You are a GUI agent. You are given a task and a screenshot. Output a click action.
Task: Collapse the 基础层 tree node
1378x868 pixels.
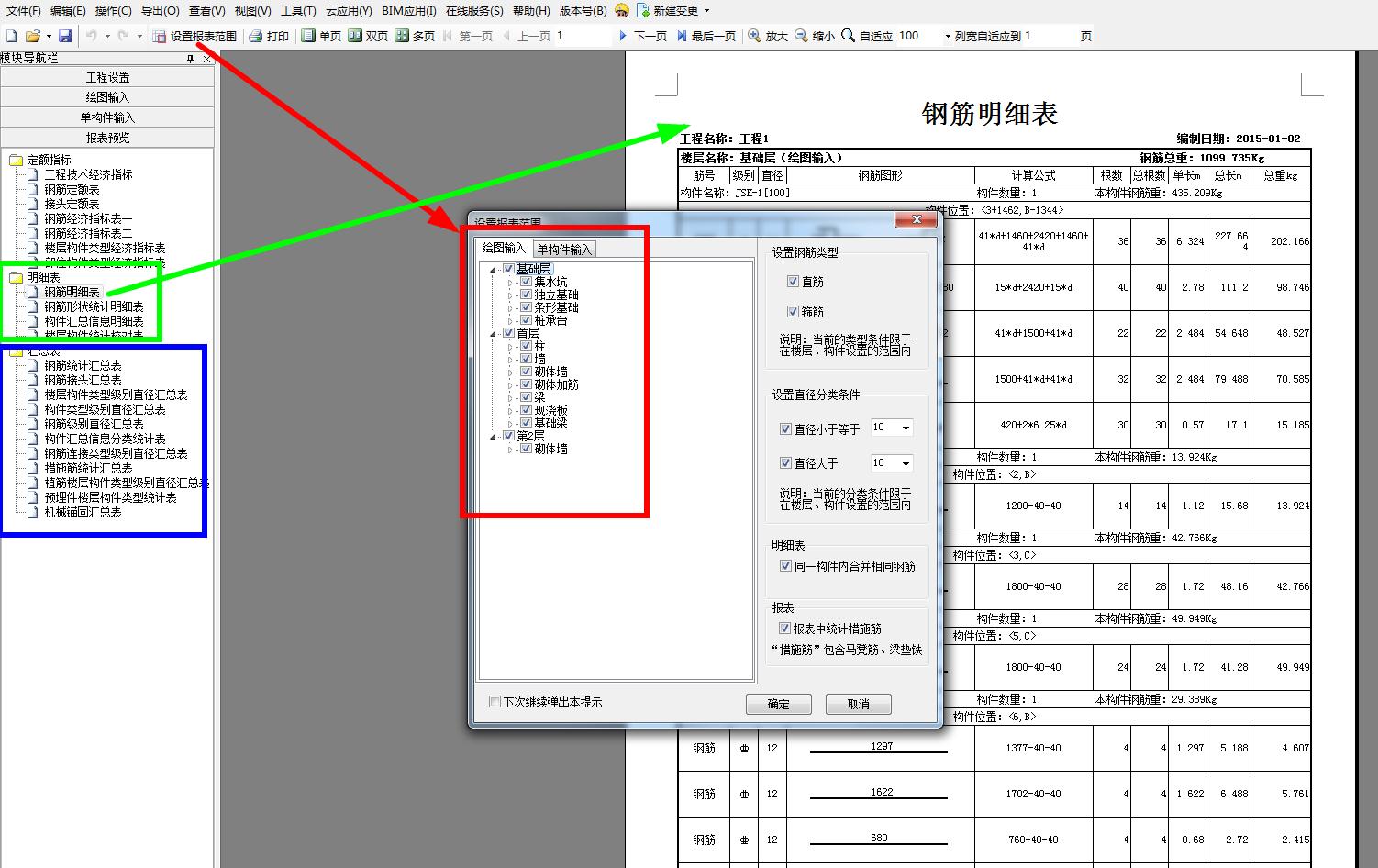pyautogui.click(x=493, y=270)
